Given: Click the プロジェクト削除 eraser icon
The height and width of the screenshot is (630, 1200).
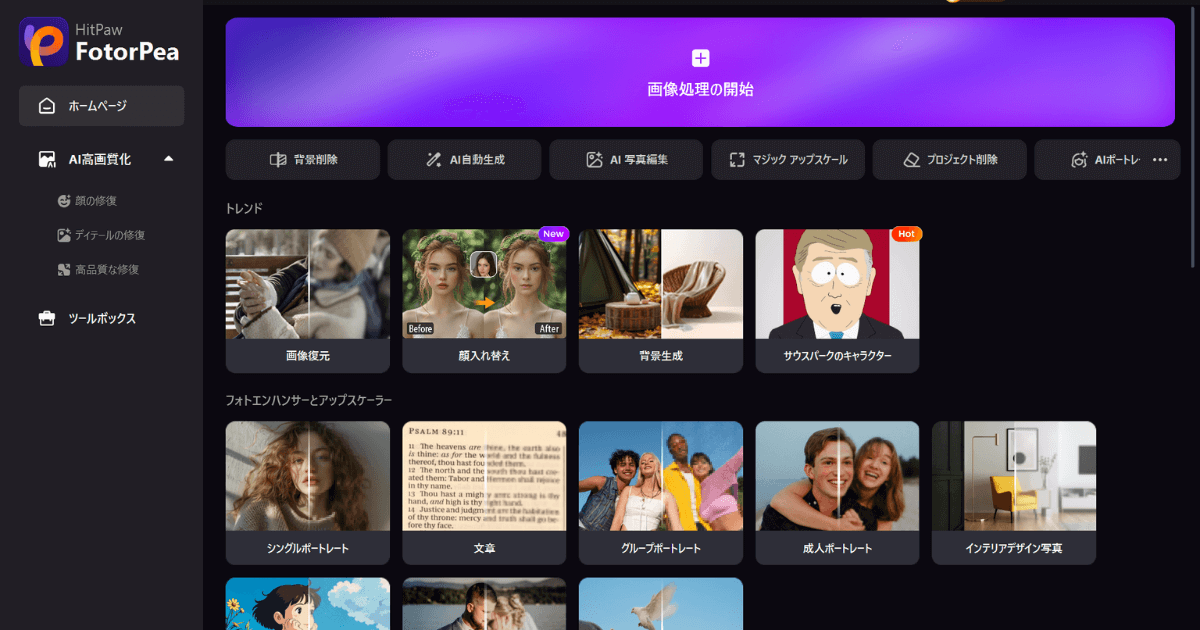Looking at the screenshot, I should click(x=910, y=160).
